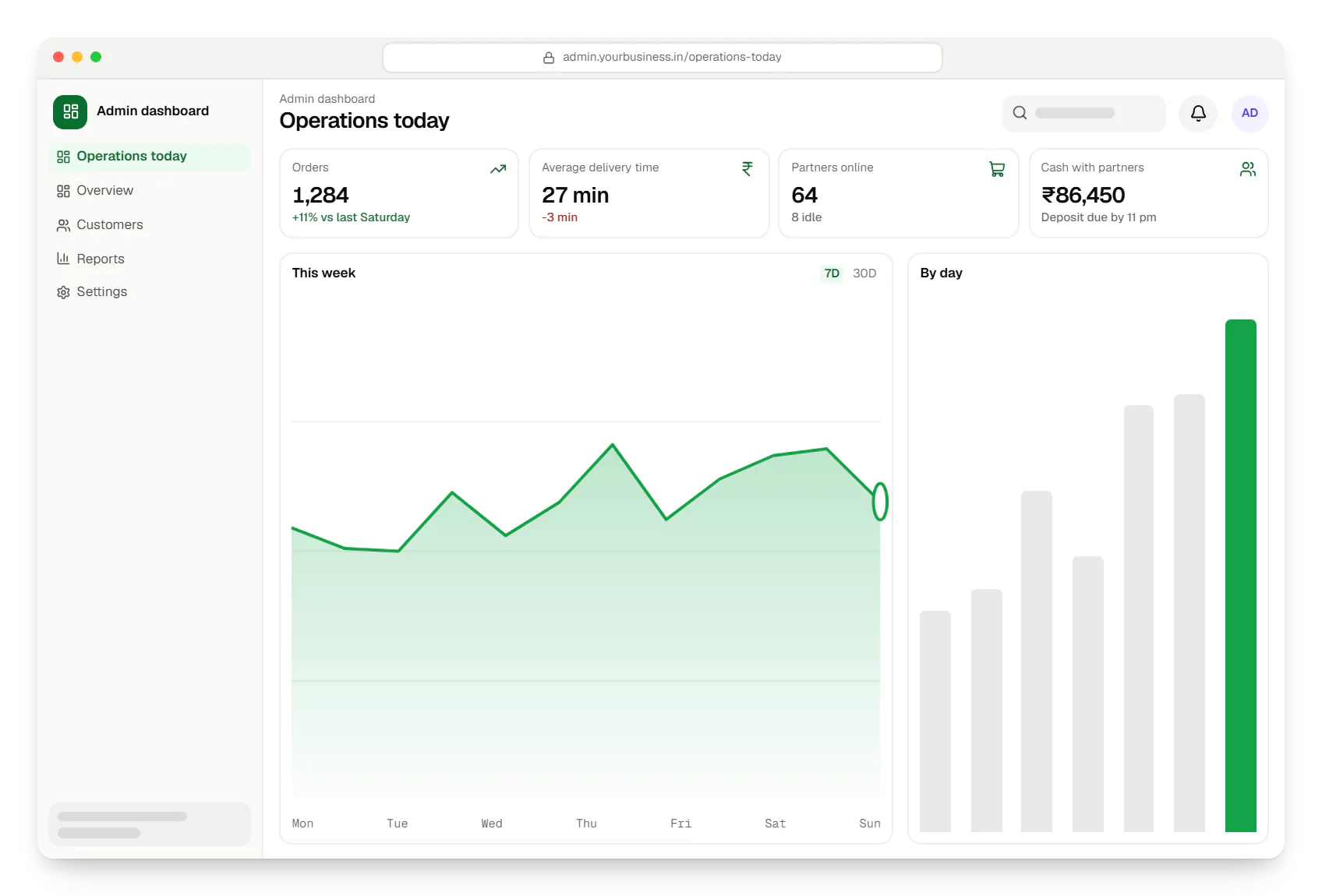Open the Average delivery time card
This screenshot has width=1322, height=896.
tap(649, 193)
